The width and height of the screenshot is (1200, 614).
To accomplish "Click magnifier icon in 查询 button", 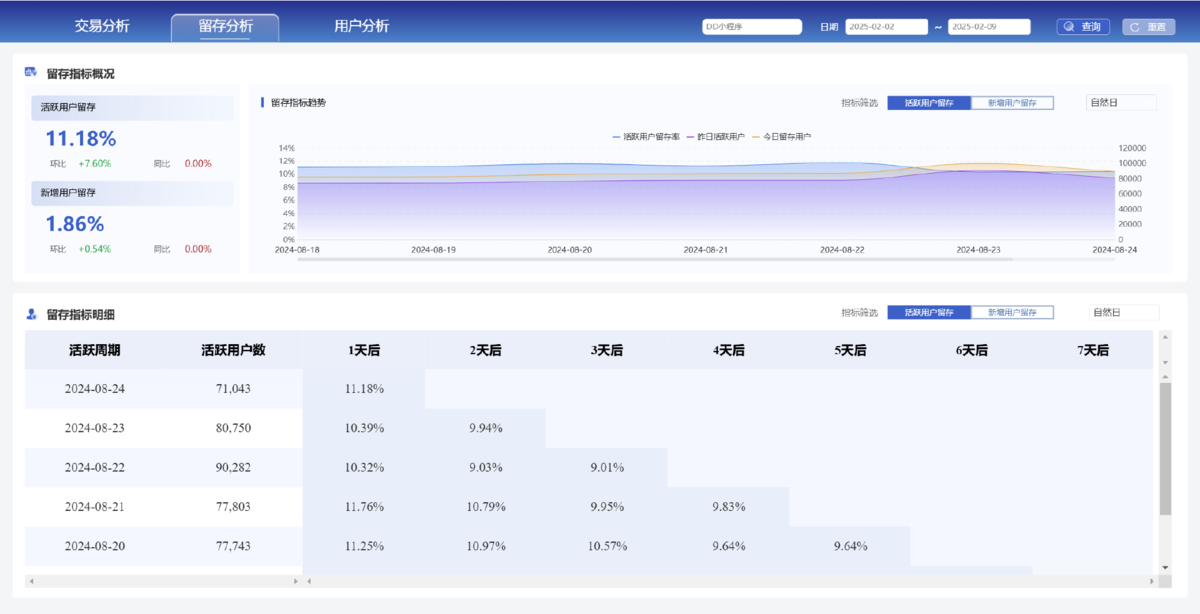I will (1070, 27).
